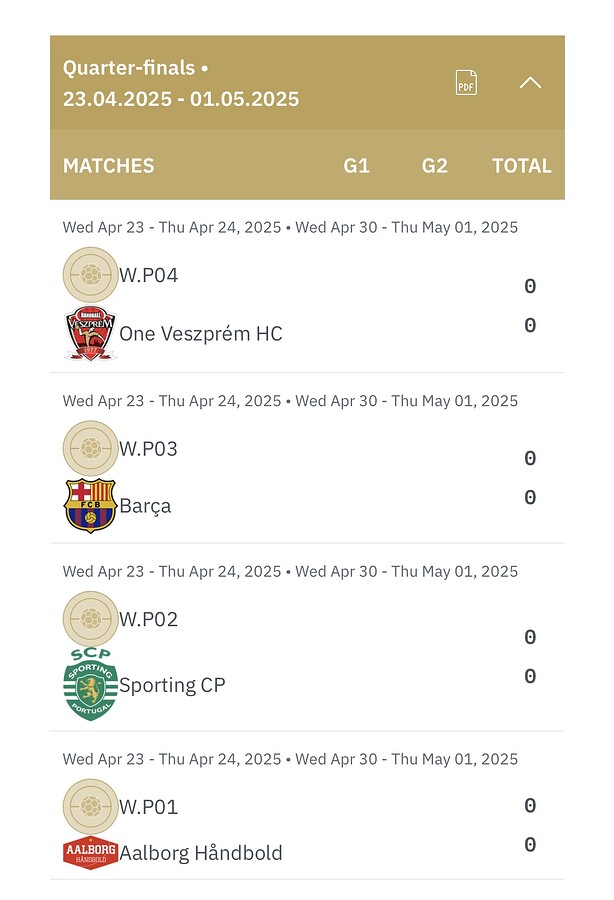Click the MATCHES column heading
Viewport: 614px width, 900px height.
pyautogui.click(x=108, y=166)
